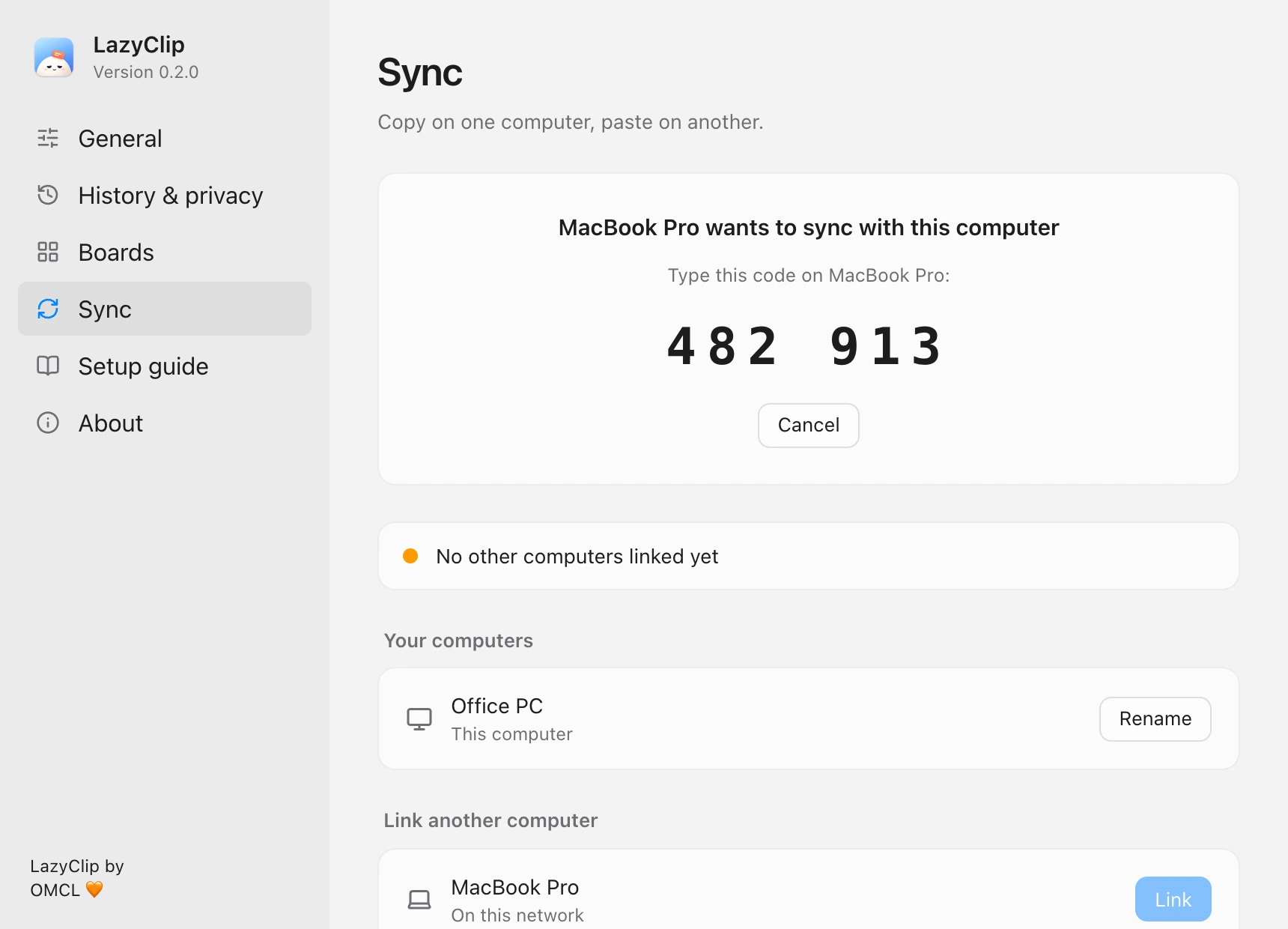Click the MacBook Pro laptop icon

point(419,900)
